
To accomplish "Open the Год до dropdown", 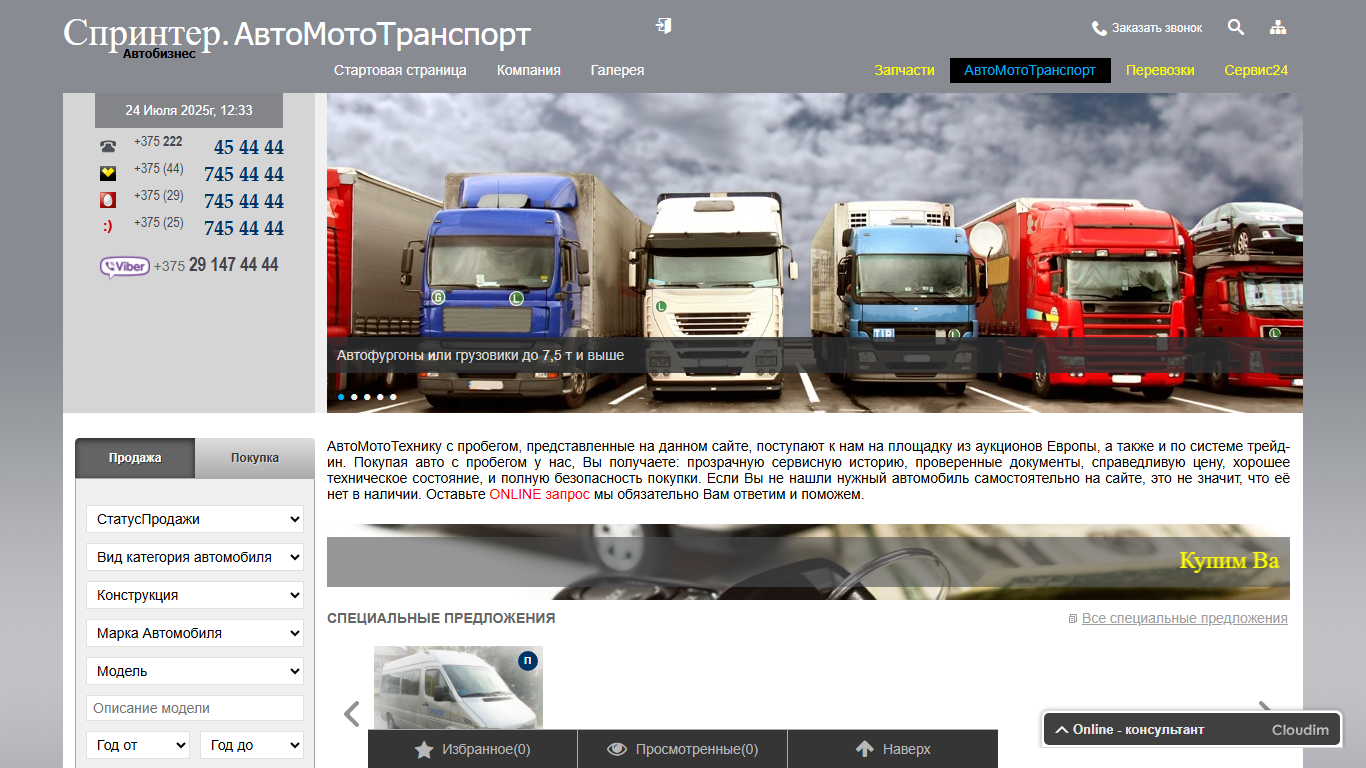I will (x=252, y=745).
